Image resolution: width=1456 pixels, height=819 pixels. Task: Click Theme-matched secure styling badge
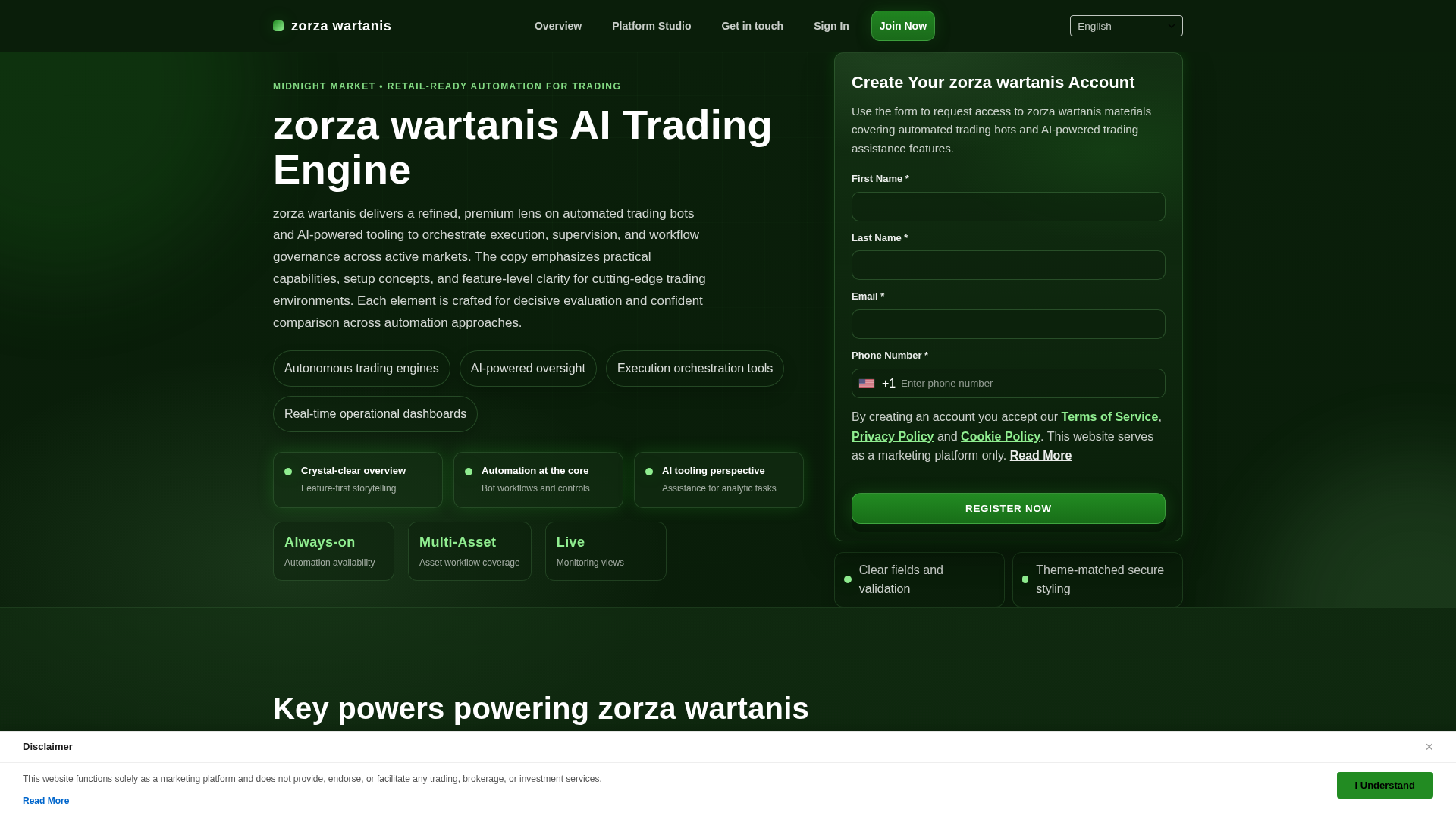1097,579
